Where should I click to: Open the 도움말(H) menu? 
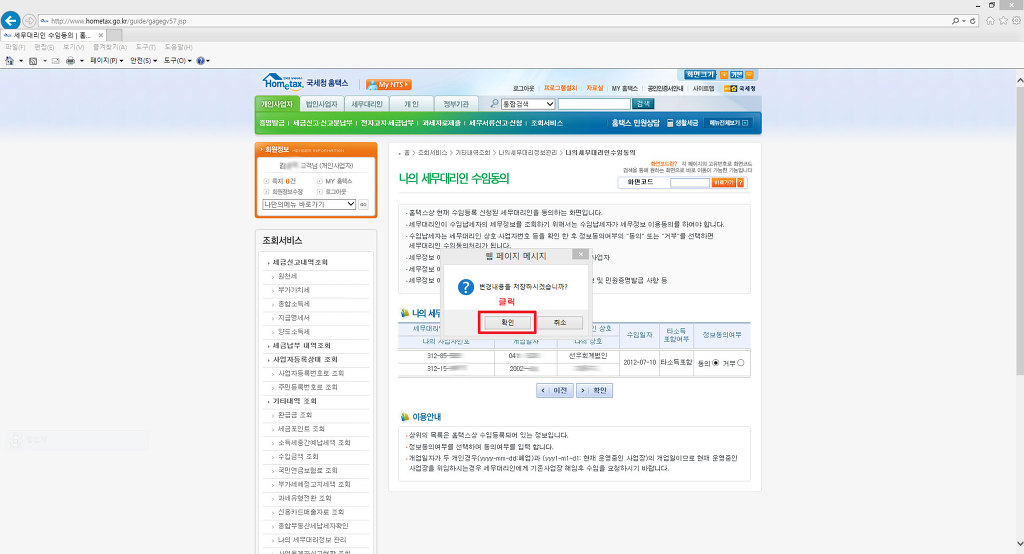[x=178, y=48]
